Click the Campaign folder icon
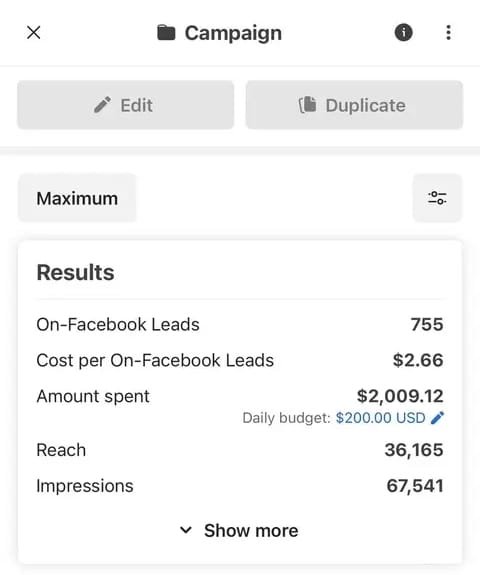 [166, 33]
